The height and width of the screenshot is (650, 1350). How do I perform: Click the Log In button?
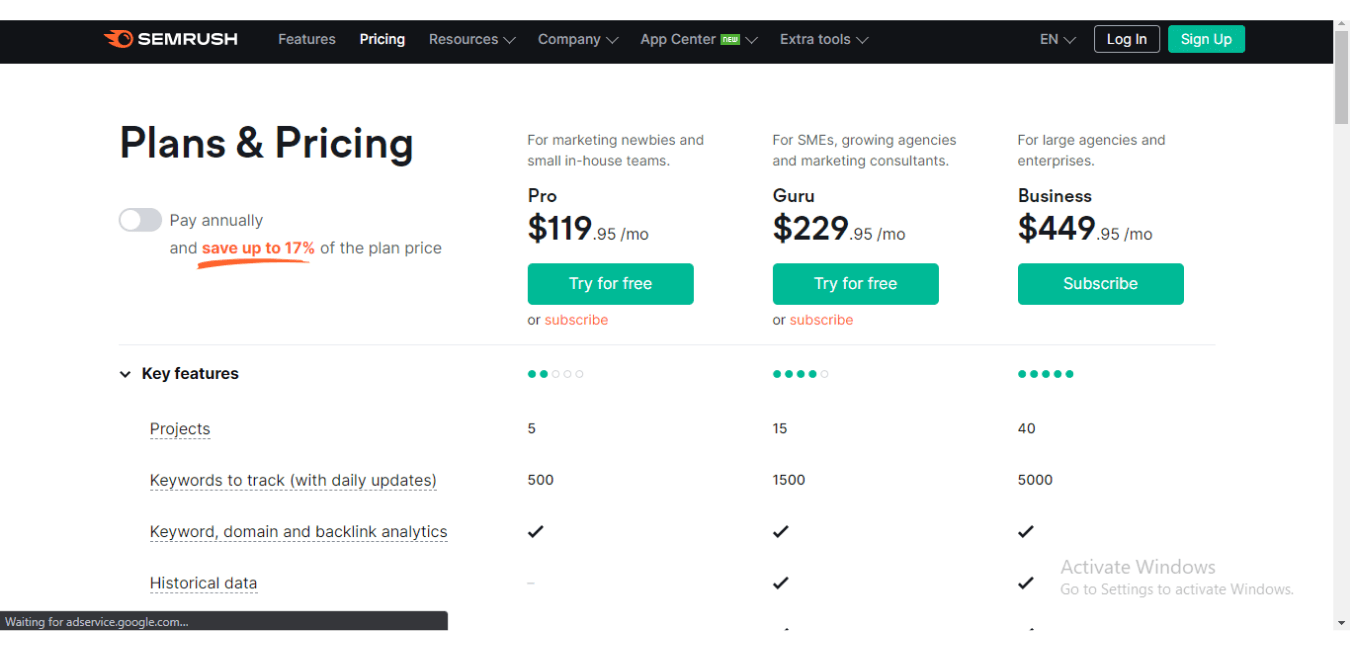1126,39
